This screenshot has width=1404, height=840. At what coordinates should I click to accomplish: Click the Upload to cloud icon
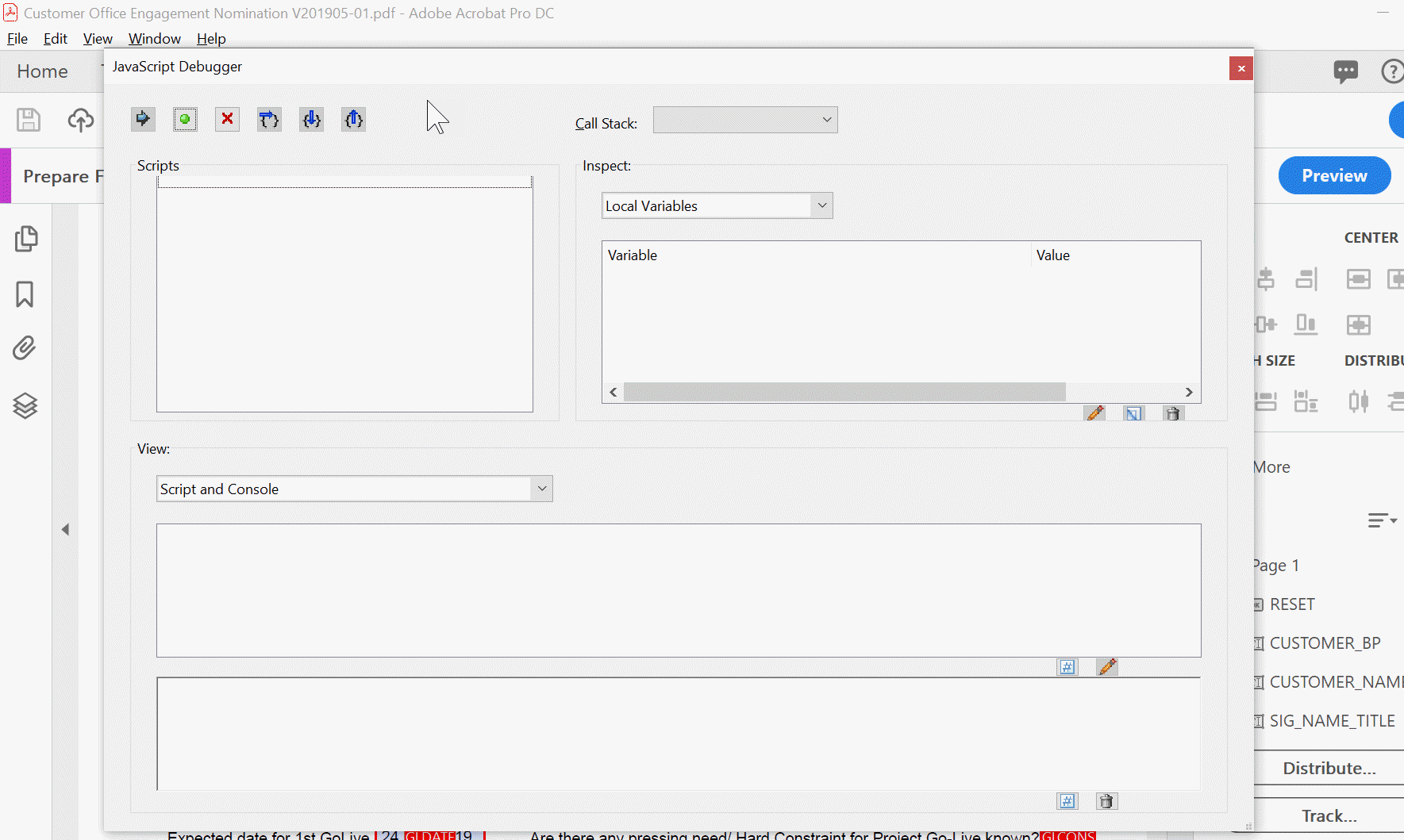coord(80,120)
